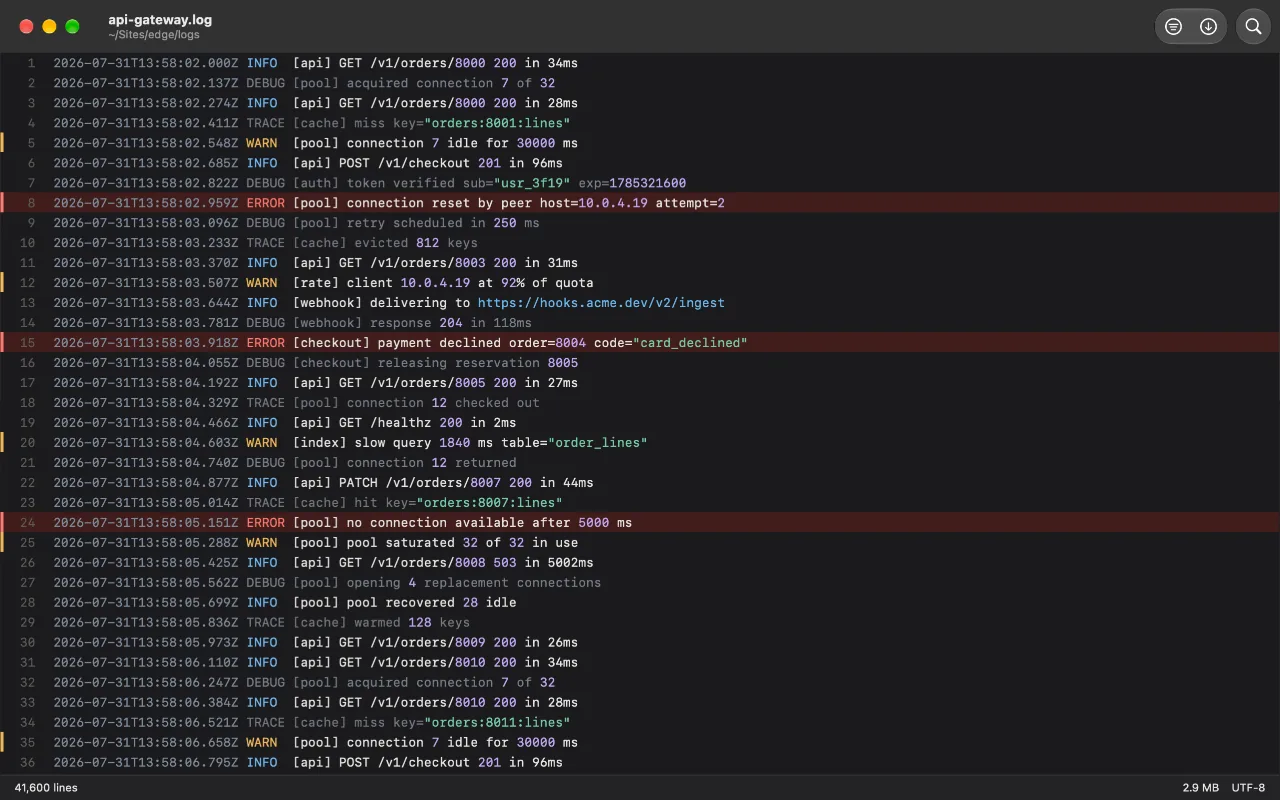This screenshot has width=1280, height=800.
Task: Click the UTF-8 encoding indicator
Action: [x=1248, y=788]
